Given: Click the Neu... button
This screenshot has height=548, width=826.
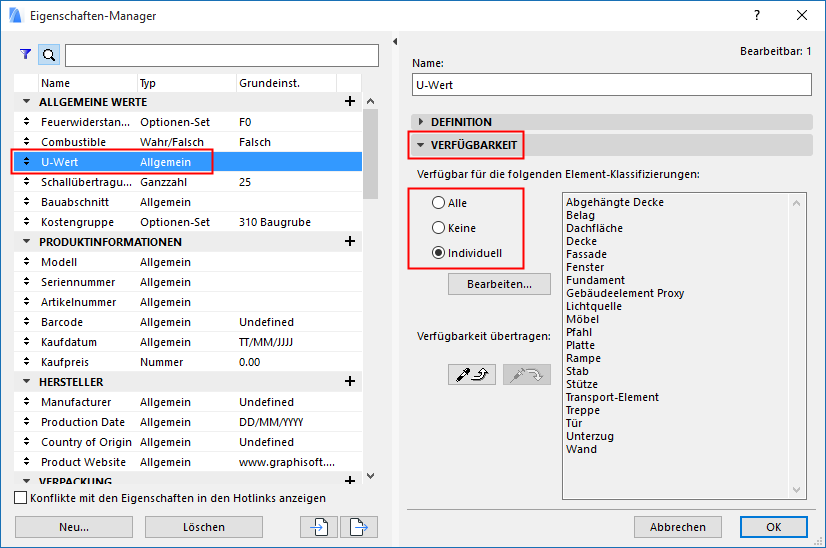Looking at the screenshot, I should 74,527.
